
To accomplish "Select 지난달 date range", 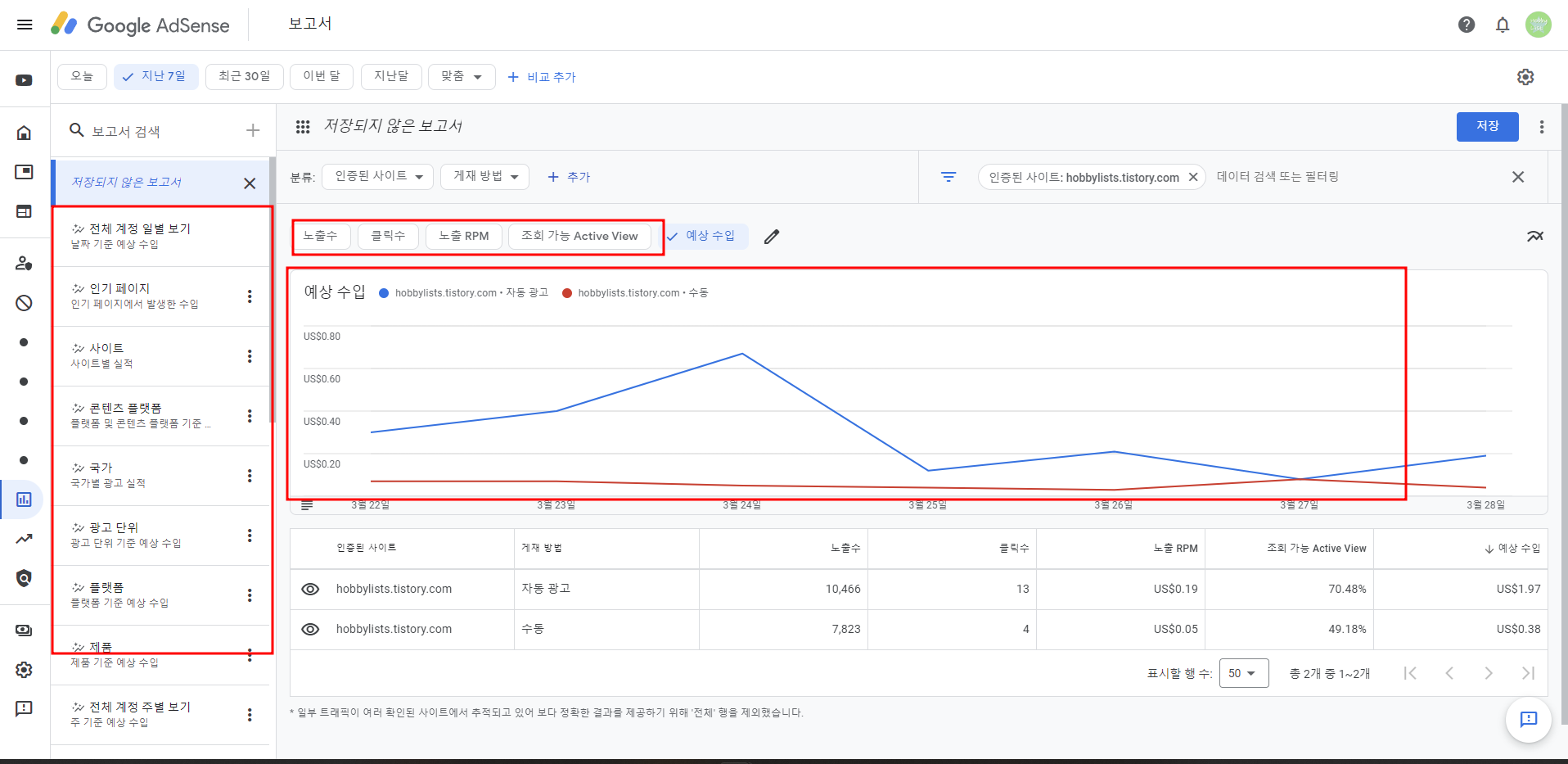I will tap(391, 76).
